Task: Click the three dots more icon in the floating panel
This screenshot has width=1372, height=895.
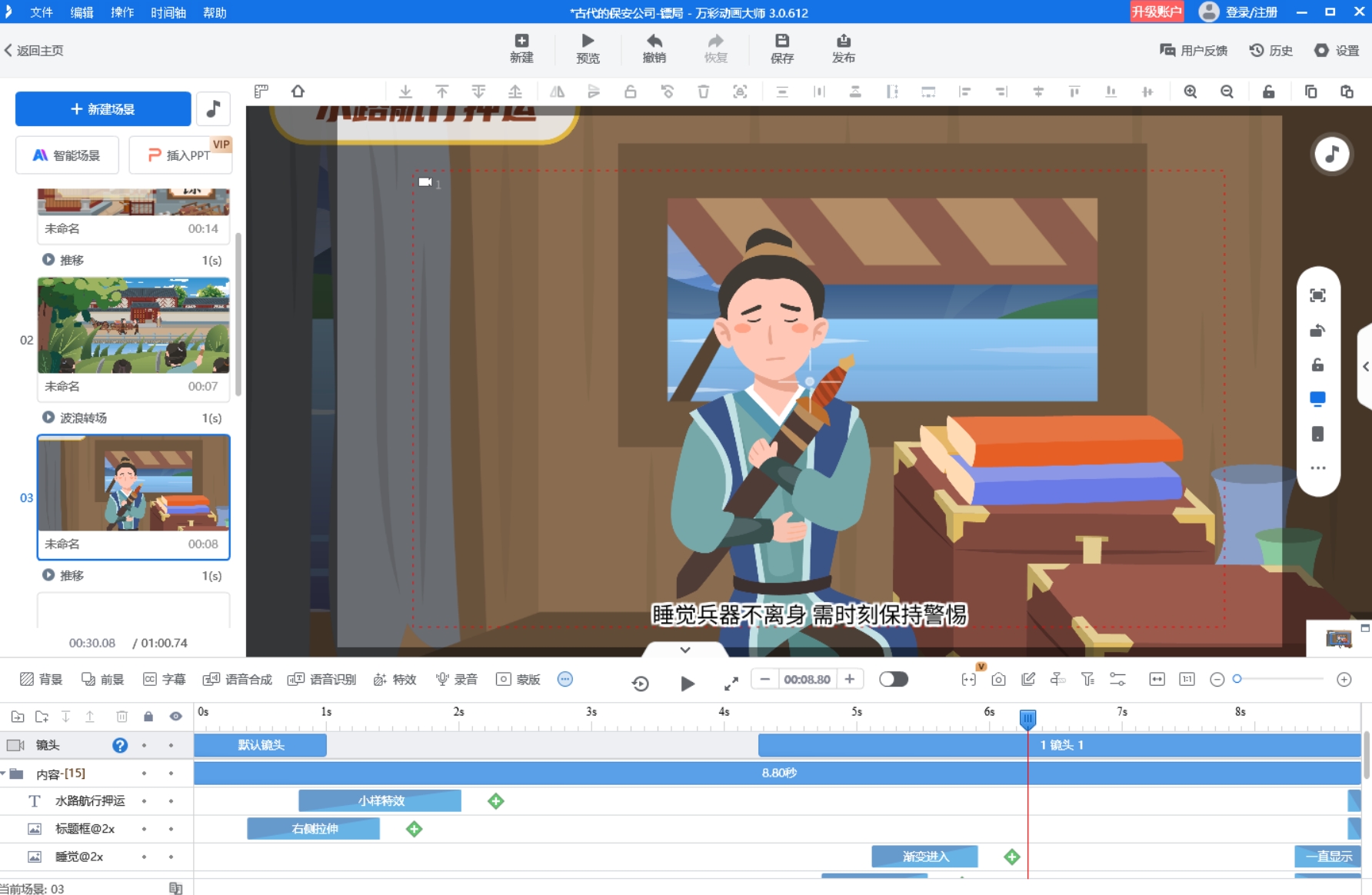Action: [1317, 467]
